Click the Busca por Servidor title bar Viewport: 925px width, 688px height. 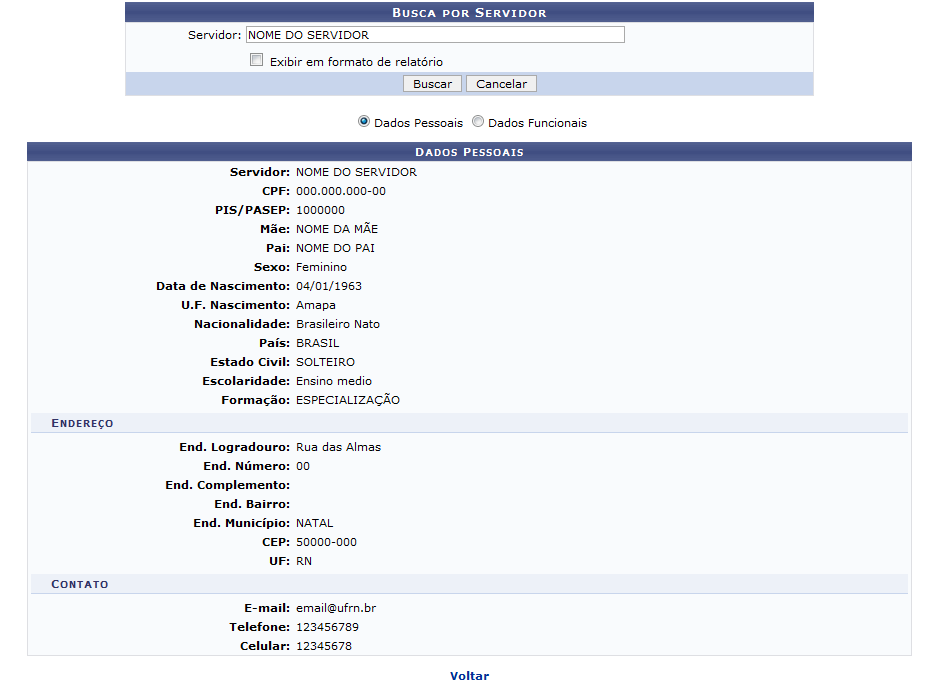click(x=469, y=12)
